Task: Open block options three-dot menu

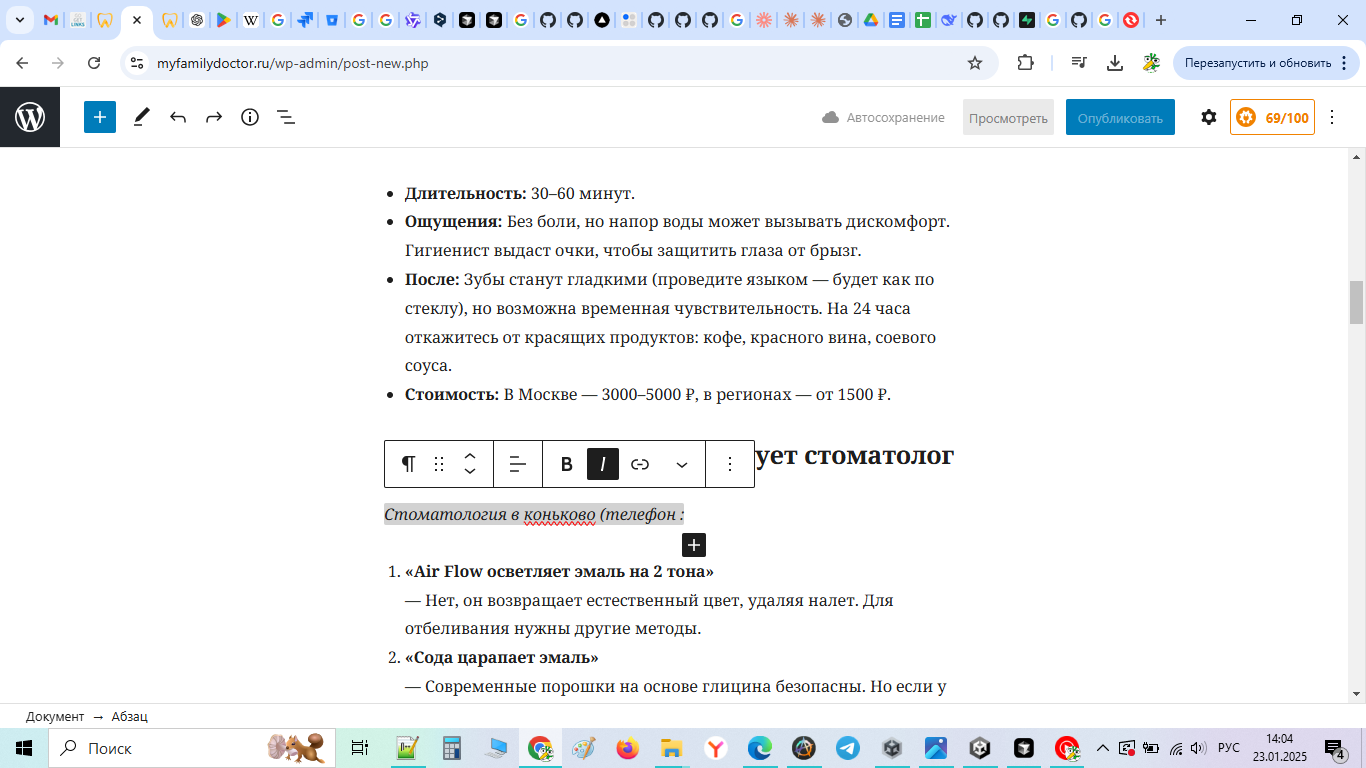Action: tap(730, 464)
